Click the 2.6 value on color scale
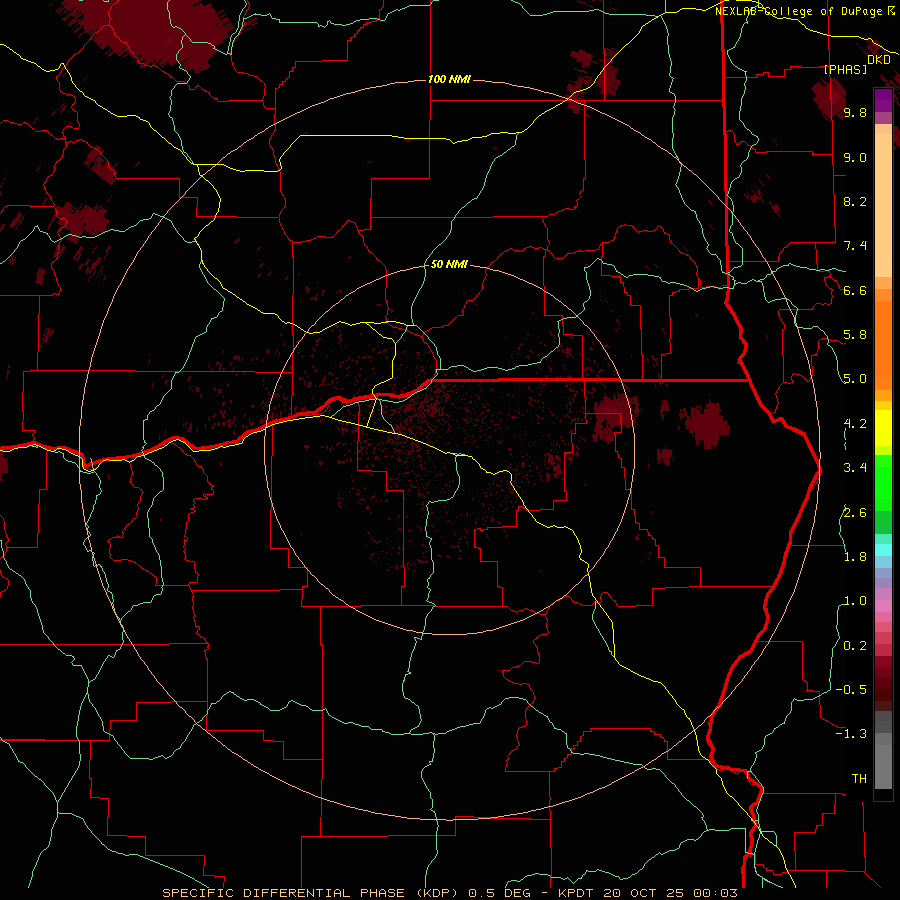This screenshot has height=900, width=900. tap(855, 513)
